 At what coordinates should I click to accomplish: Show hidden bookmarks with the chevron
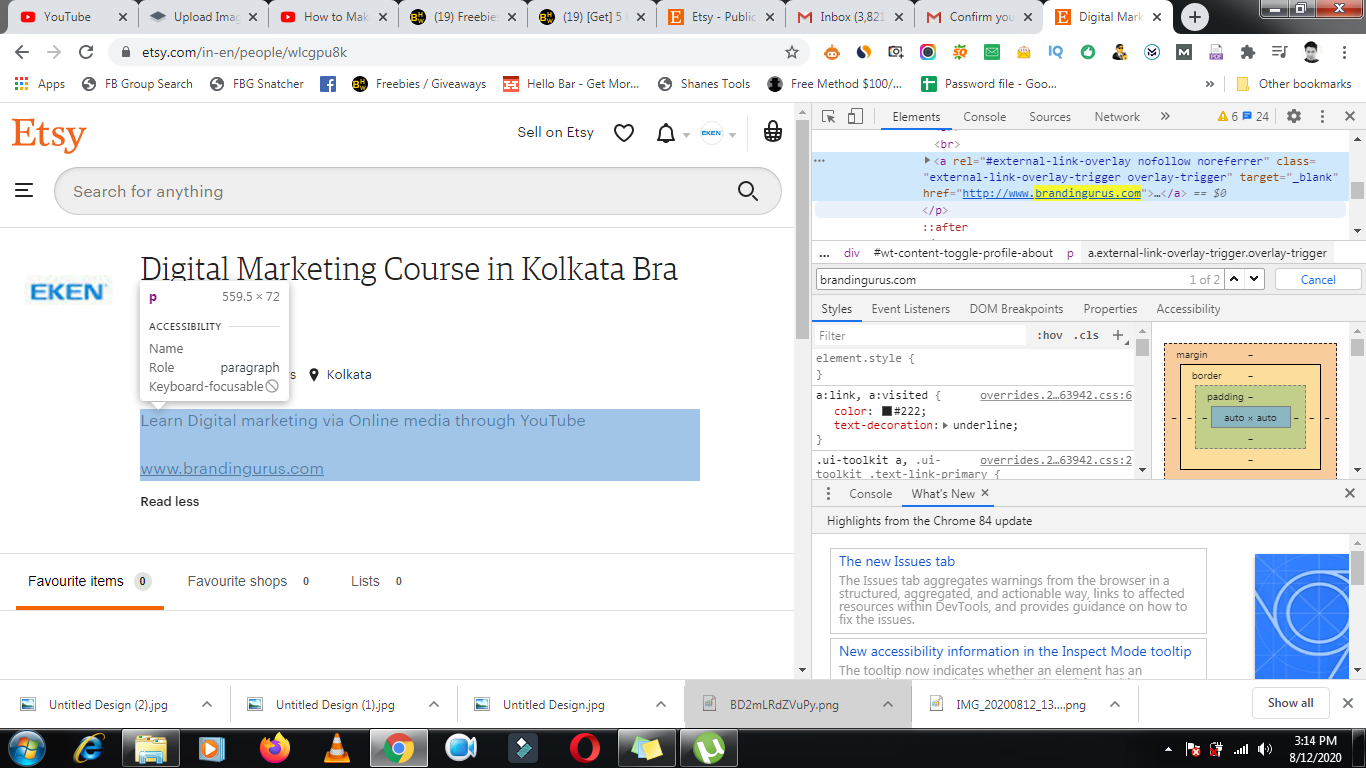[1210, 84]
